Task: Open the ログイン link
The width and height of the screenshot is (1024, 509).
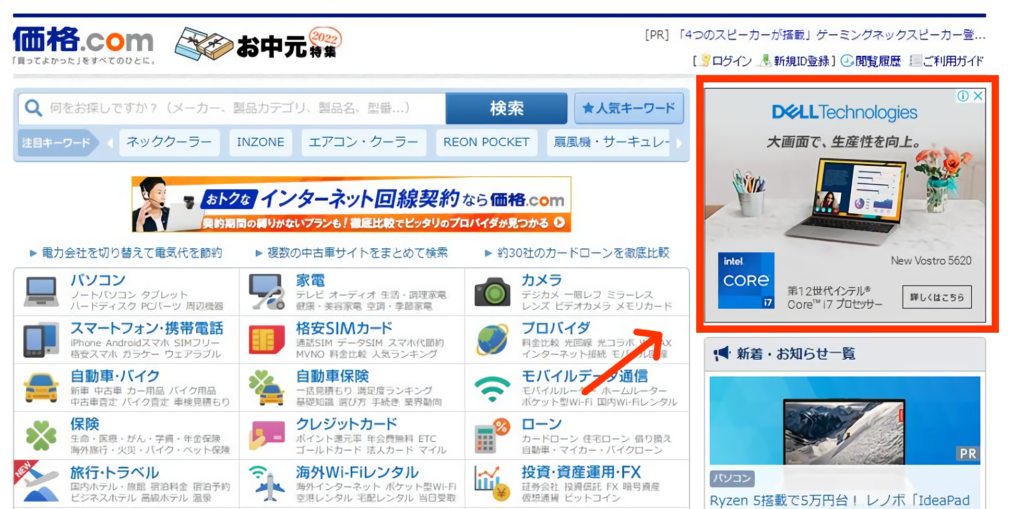Action: [x=731, y=61]
